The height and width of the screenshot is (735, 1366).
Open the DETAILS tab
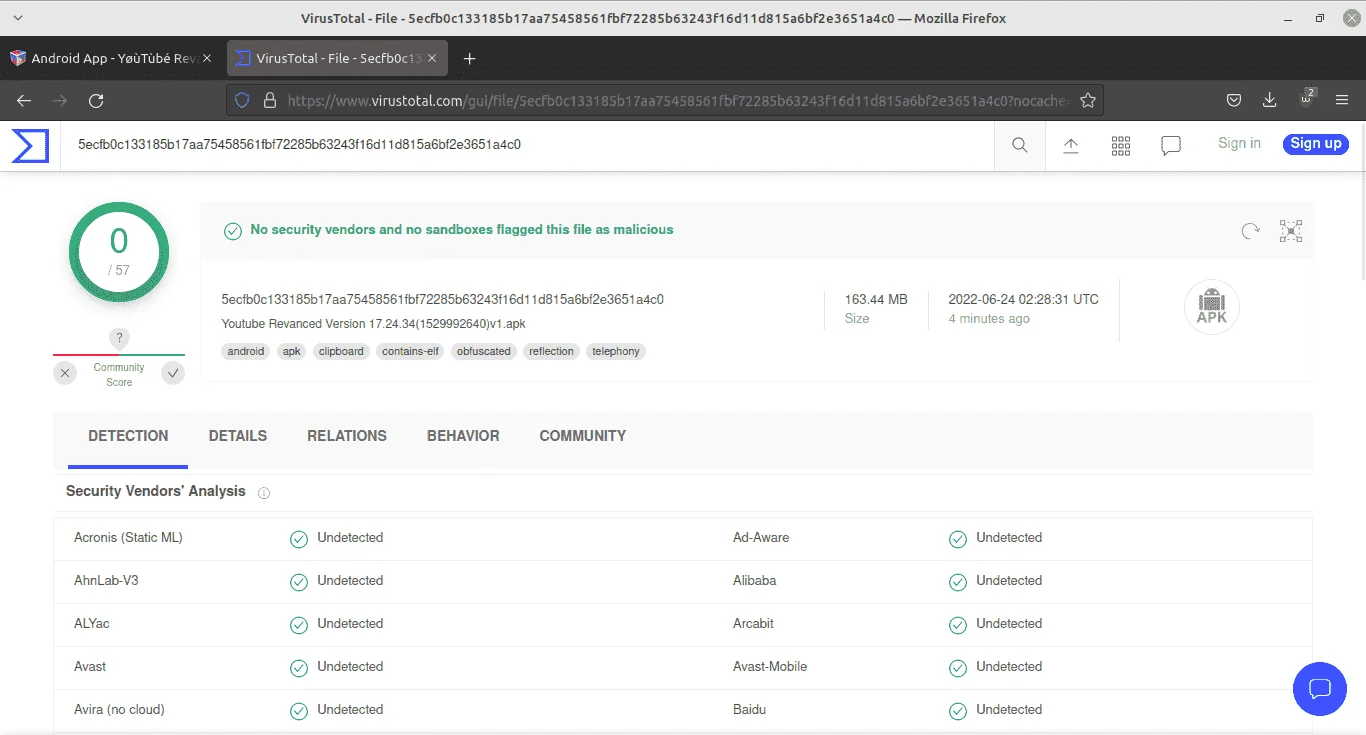238,436
